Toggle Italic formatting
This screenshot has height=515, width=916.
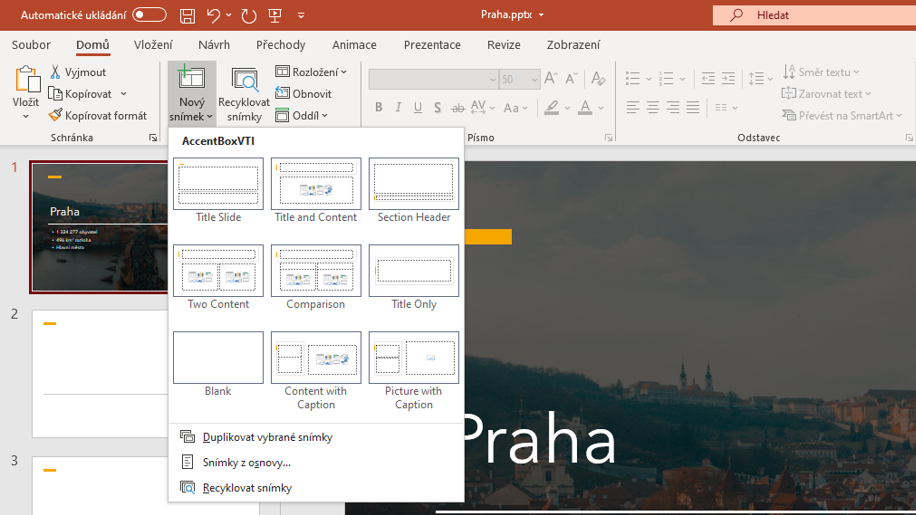coord(398,107)
